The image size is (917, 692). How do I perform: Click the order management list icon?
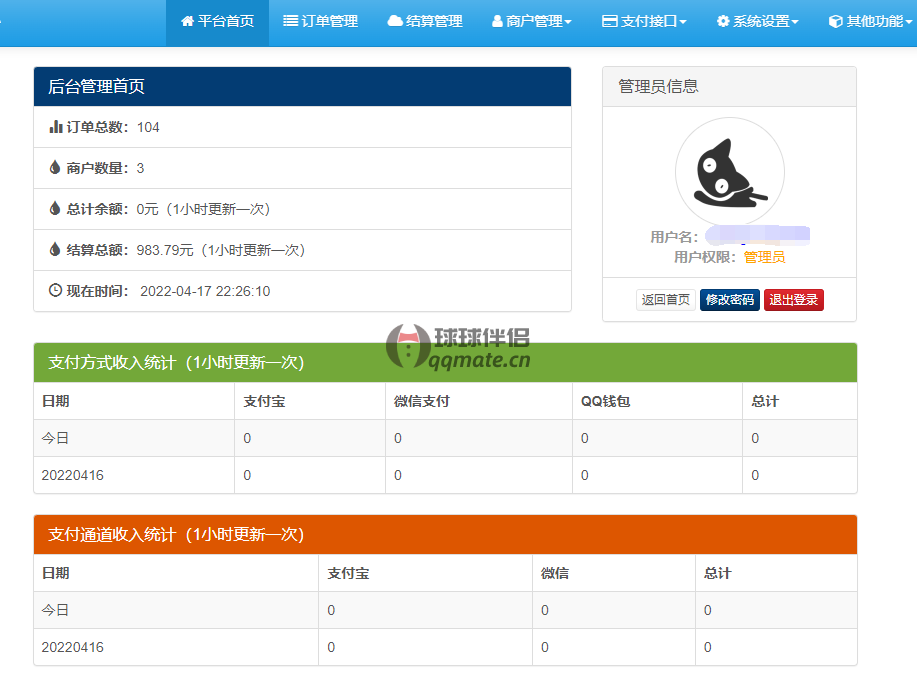tap(290, 21)
